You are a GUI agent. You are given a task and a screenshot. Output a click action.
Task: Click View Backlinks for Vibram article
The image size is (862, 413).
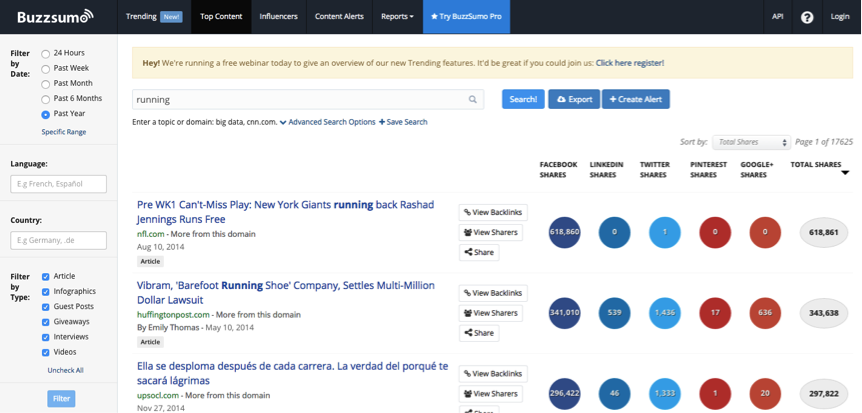pyautogui.click(x=493, y=293)
